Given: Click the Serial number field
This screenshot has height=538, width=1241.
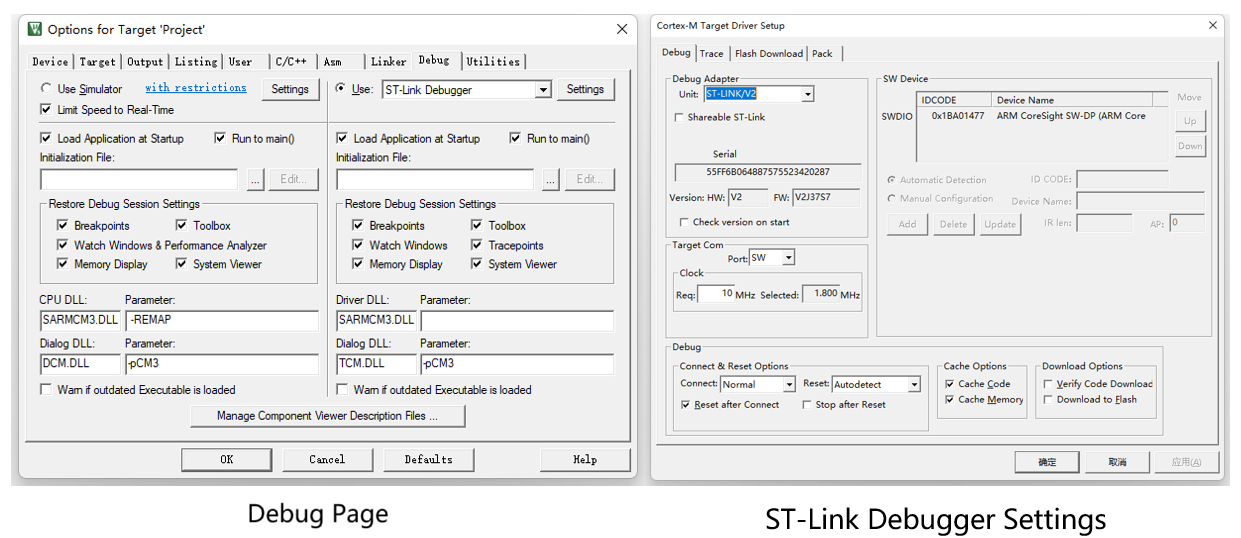Looking at the screenshot, I should pyautogui.click(x=768, y=172).
